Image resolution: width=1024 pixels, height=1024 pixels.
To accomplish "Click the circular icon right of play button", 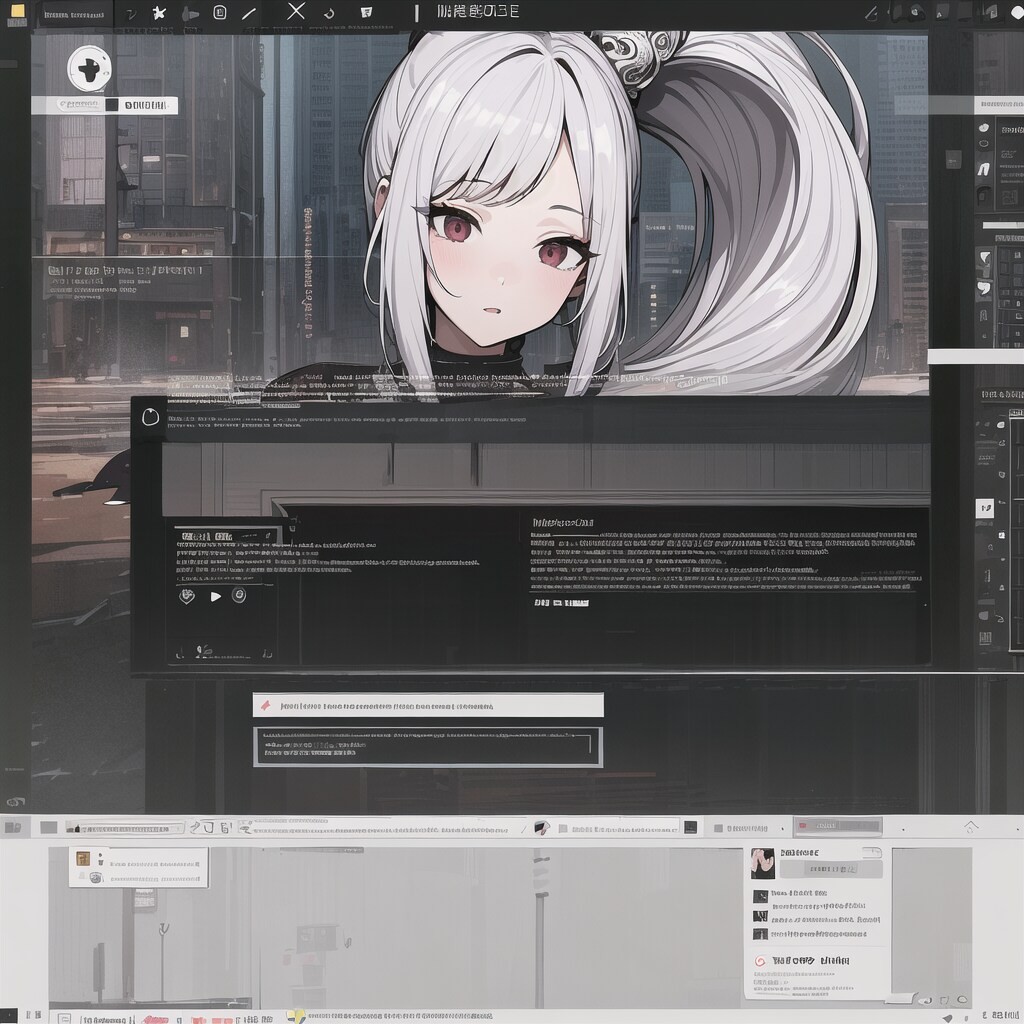I will [239, 595].
